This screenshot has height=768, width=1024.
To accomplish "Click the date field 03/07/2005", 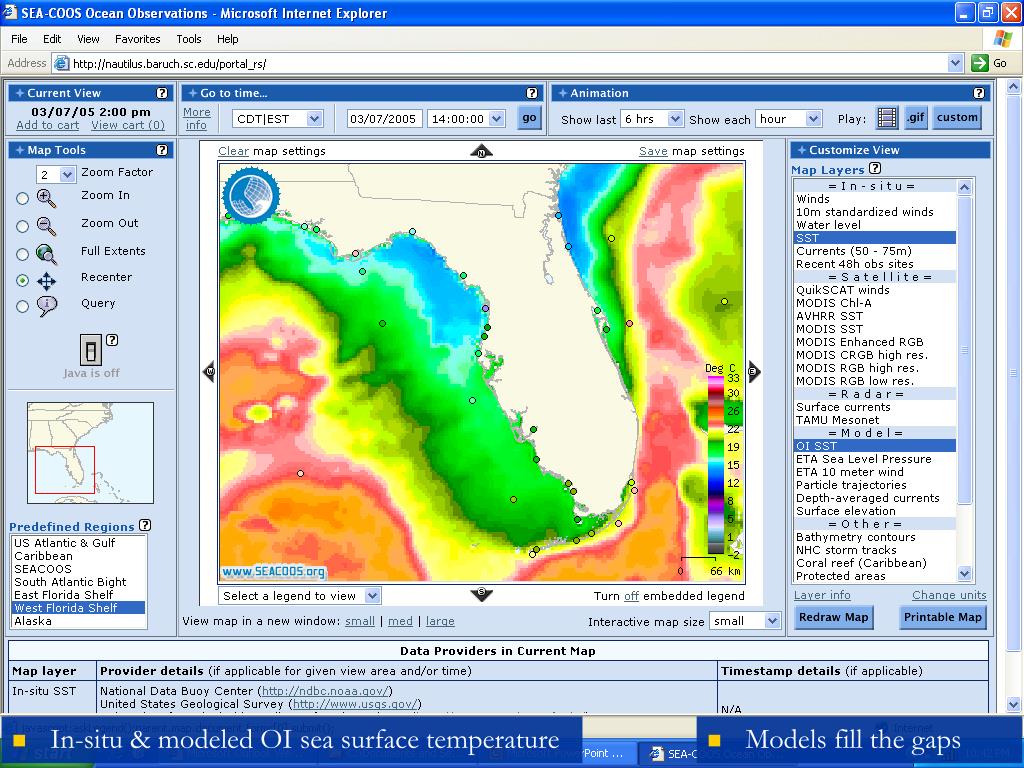I will tap(383, 119).
